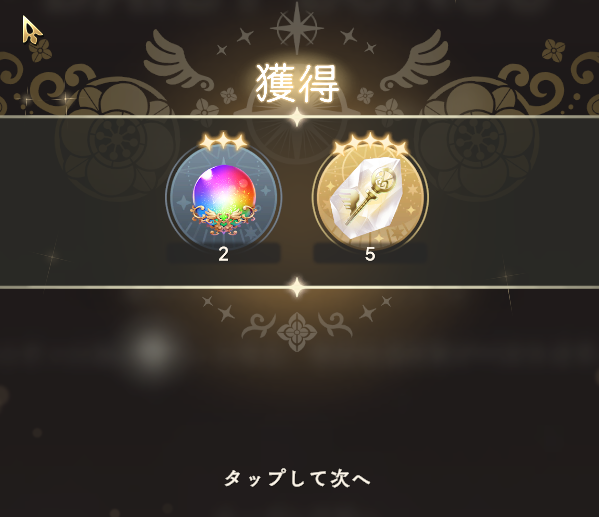Click the small gold flower in the top-right corner

pyautogui.click(x=554, y=50)
